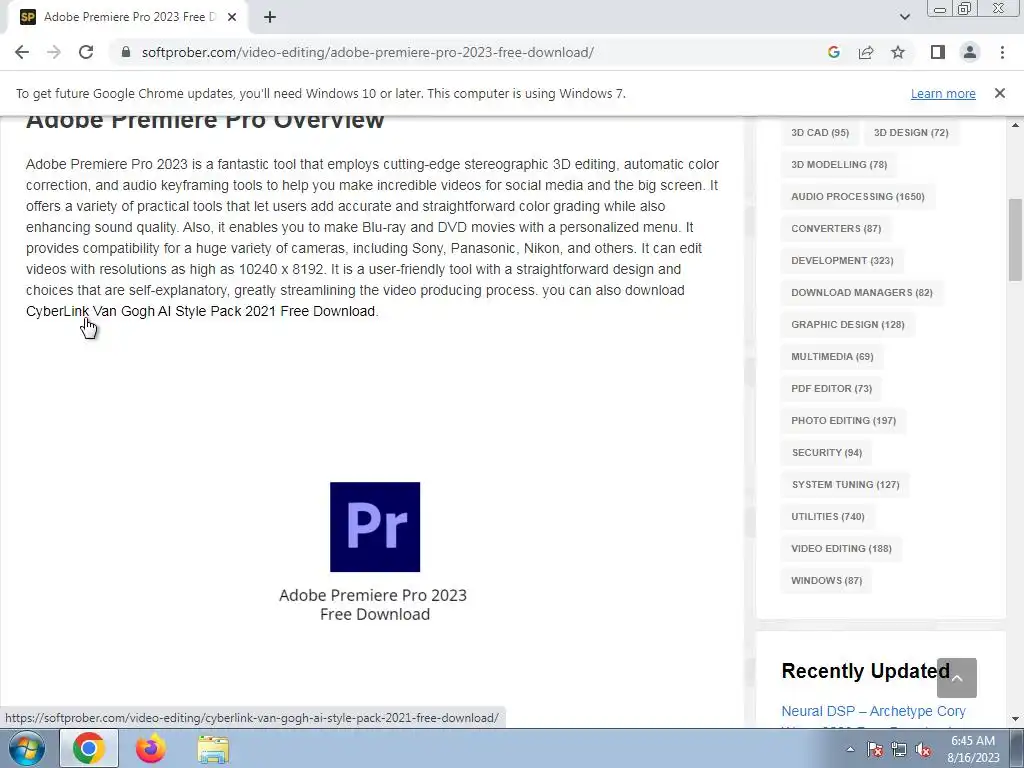Open the Learn more link

coord(943,93)
